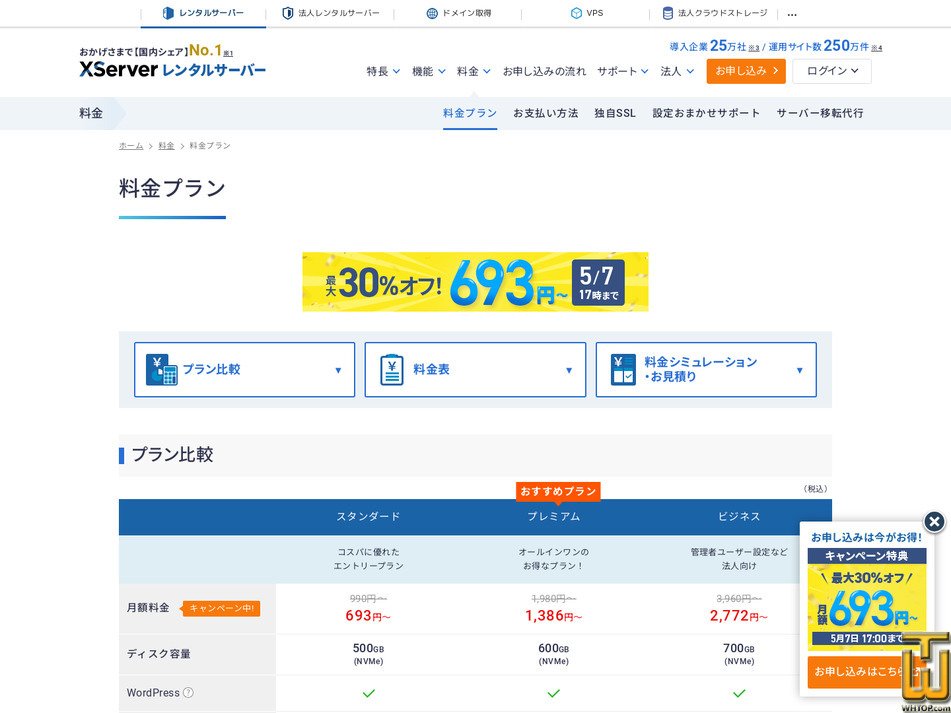Click the 料金表 clipboard yen icon
The height and width of the screenshot is (713, 951).
(x=392, y=369)
